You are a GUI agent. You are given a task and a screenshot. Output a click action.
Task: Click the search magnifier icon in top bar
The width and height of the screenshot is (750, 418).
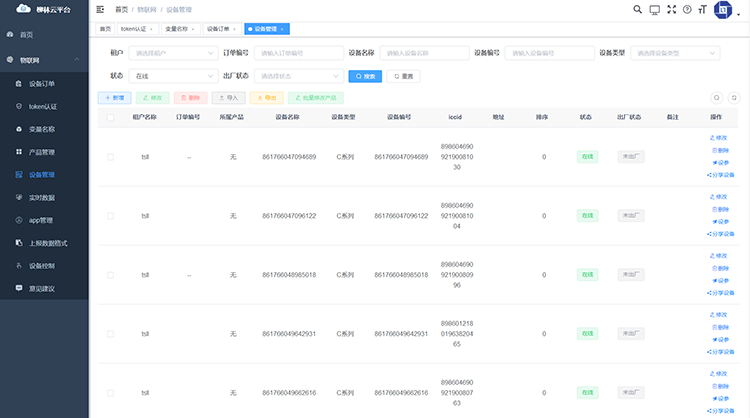pyautogui.click(x=639, y=9)
